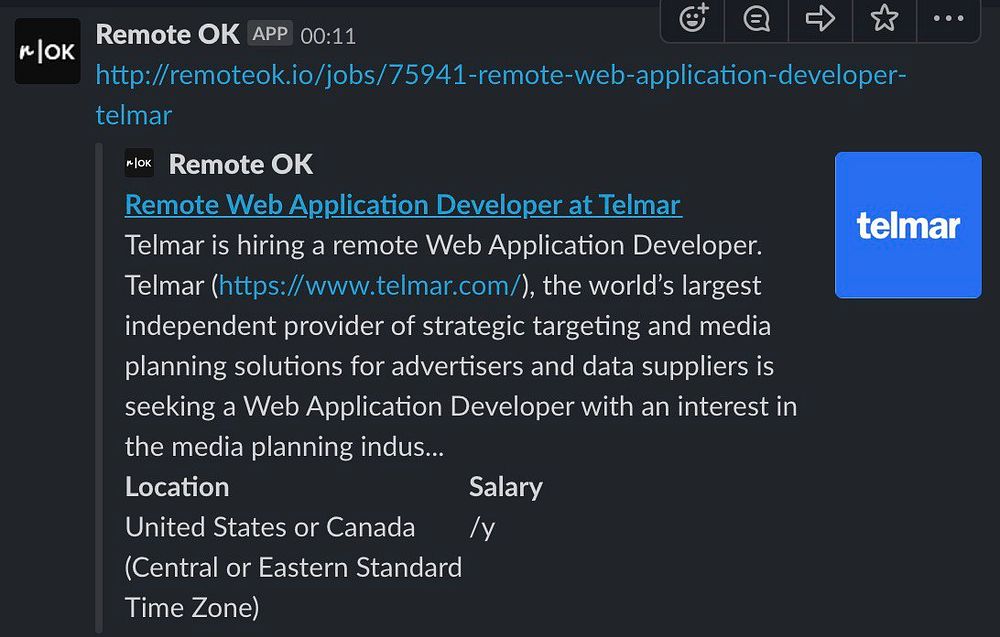Click the Remote OK app avatar
Viewport: 1000px width, 637px height.
47,51
